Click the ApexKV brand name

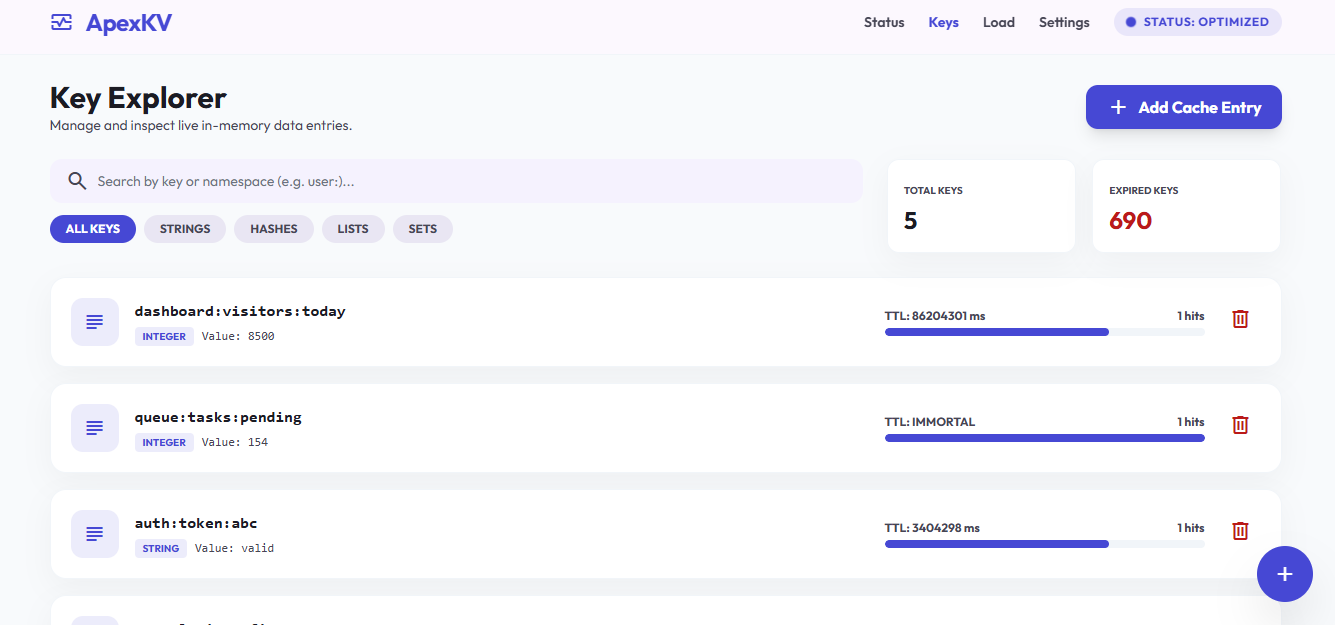point(129,22)
